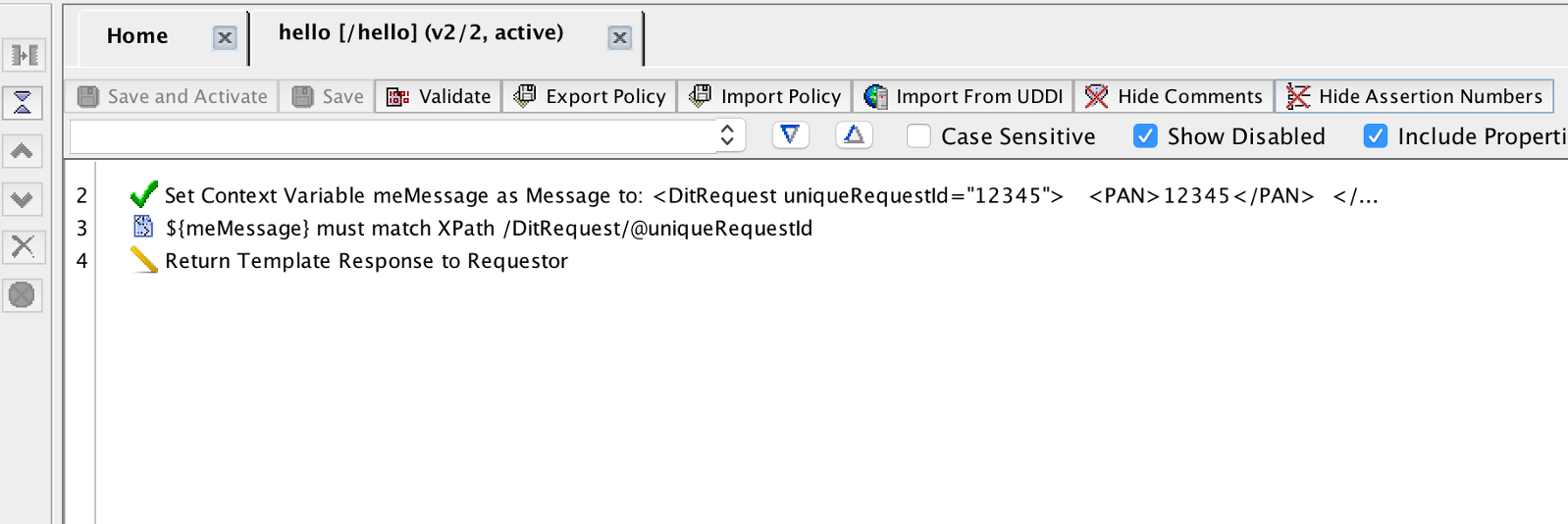Screen dimensions: 1568x524
Task: Switch to the Home tab
Action: pos(137,36)
